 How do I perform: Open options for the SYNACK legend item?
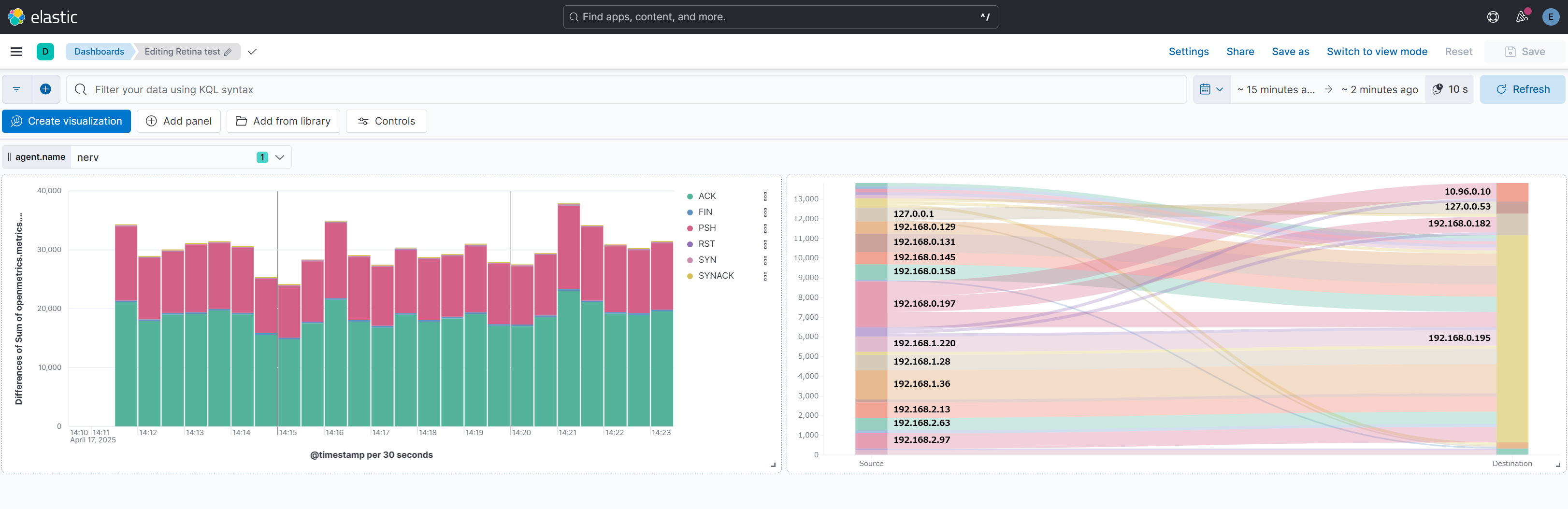pos(765,275)
